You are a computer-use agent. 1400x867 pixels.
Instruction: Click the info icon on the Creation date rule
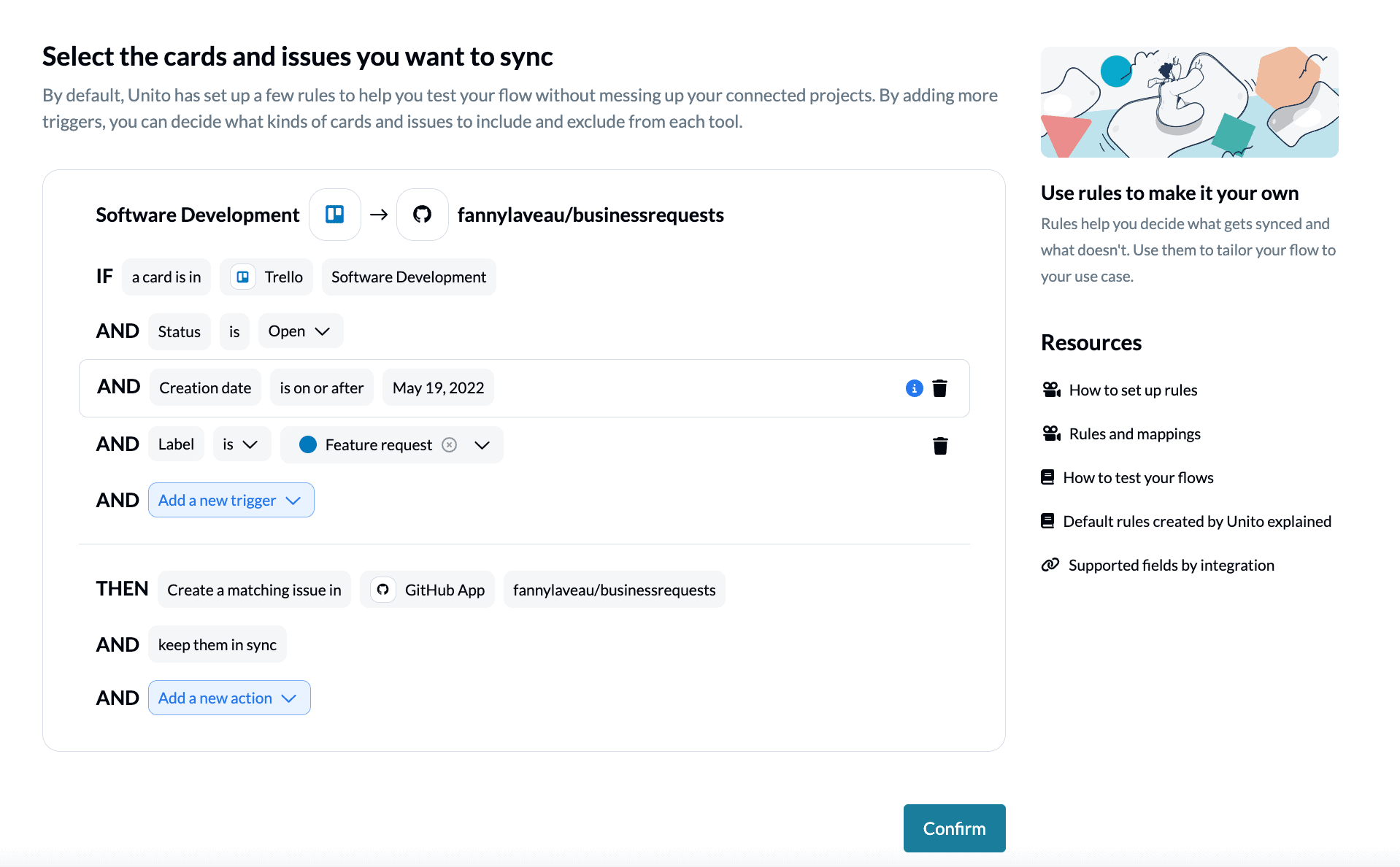pyautogui.click(x=913, y=388)
